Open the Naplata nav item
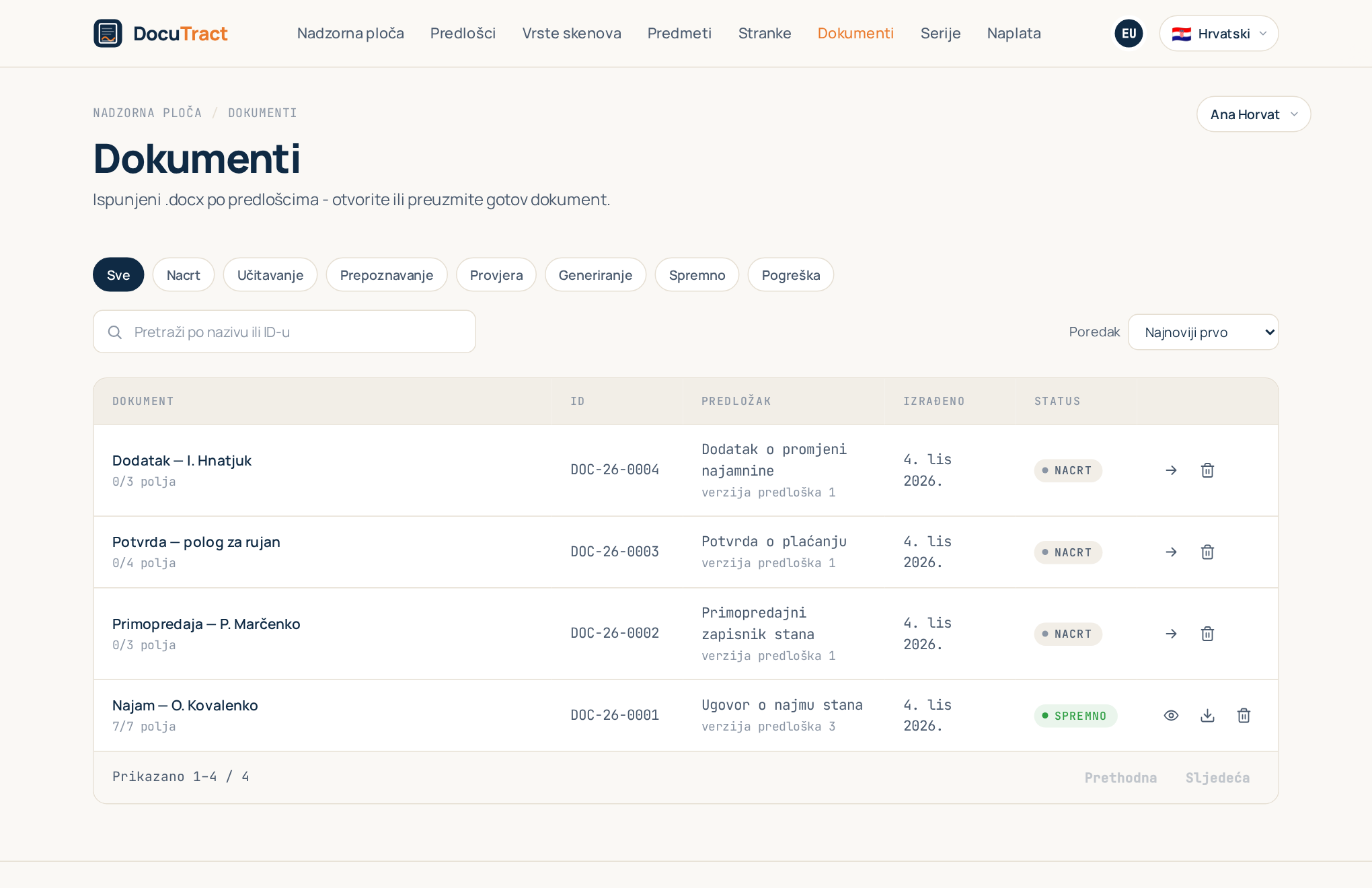The image size is (1372, 888). point(1014,33)
